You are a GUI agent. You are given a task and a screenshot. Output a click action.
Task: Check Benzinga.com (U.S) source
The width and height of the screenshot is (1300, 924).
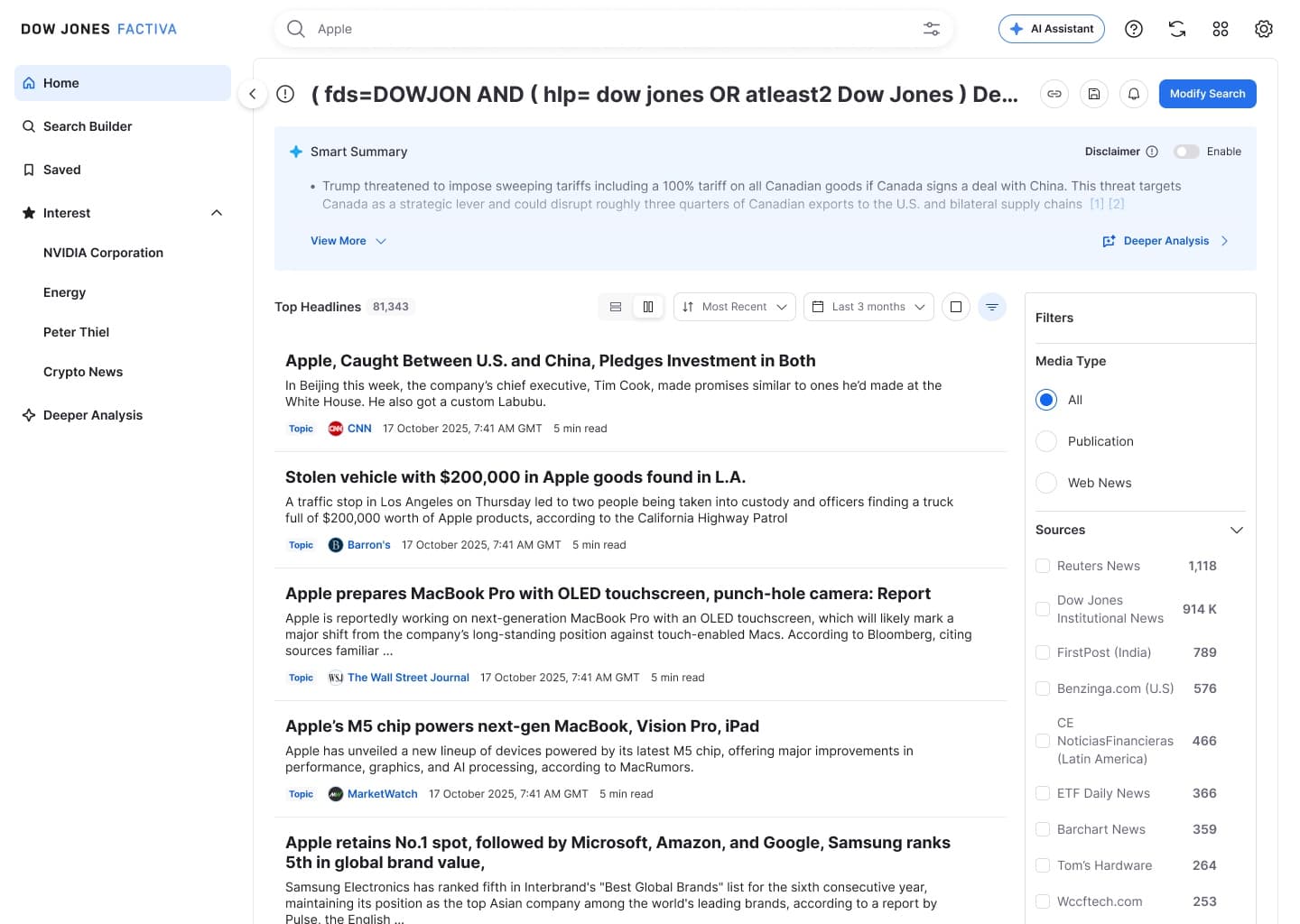pos(1043,688)
